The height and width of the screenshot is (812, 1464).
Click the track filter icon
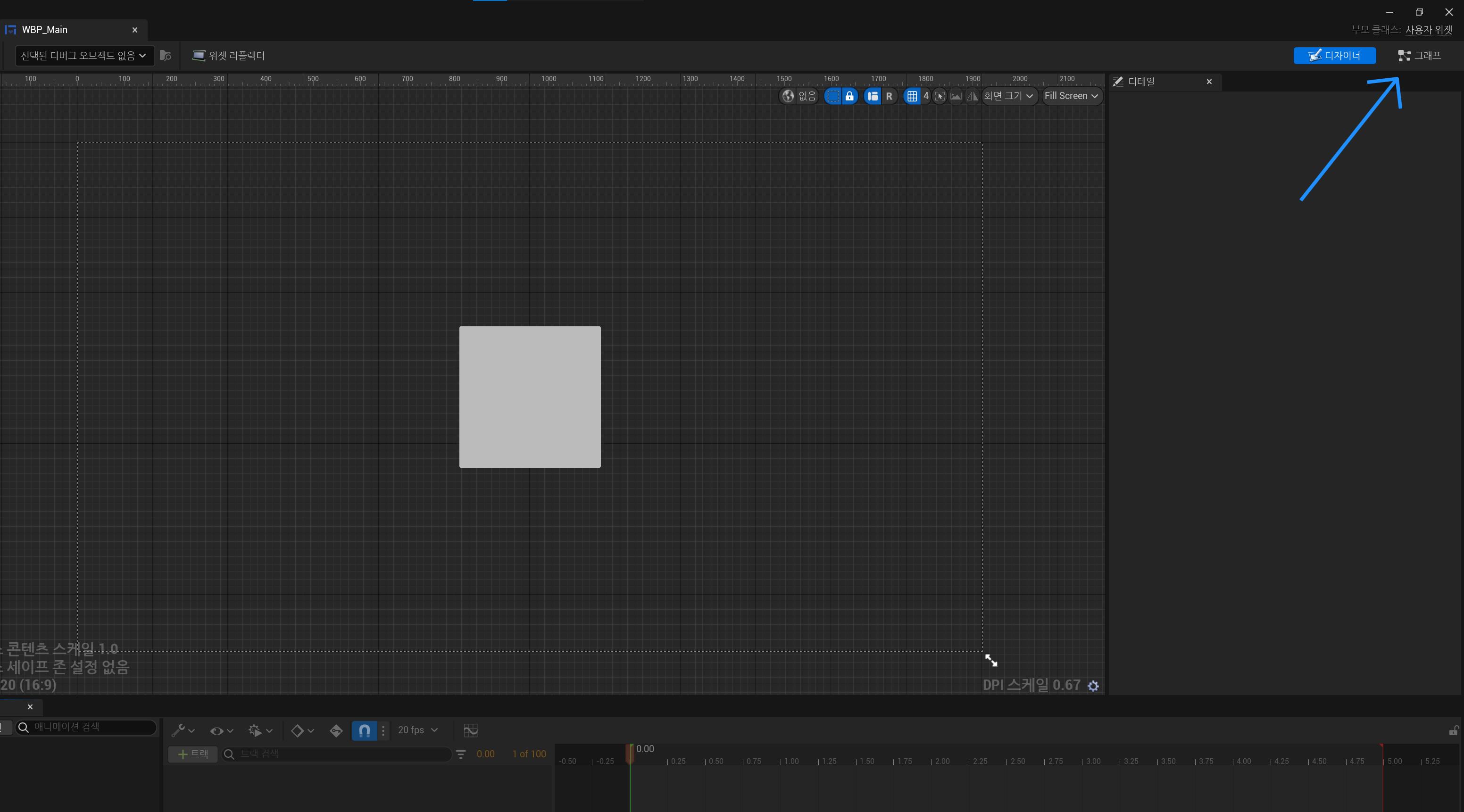pyautogui.click(x=461, y=754)
